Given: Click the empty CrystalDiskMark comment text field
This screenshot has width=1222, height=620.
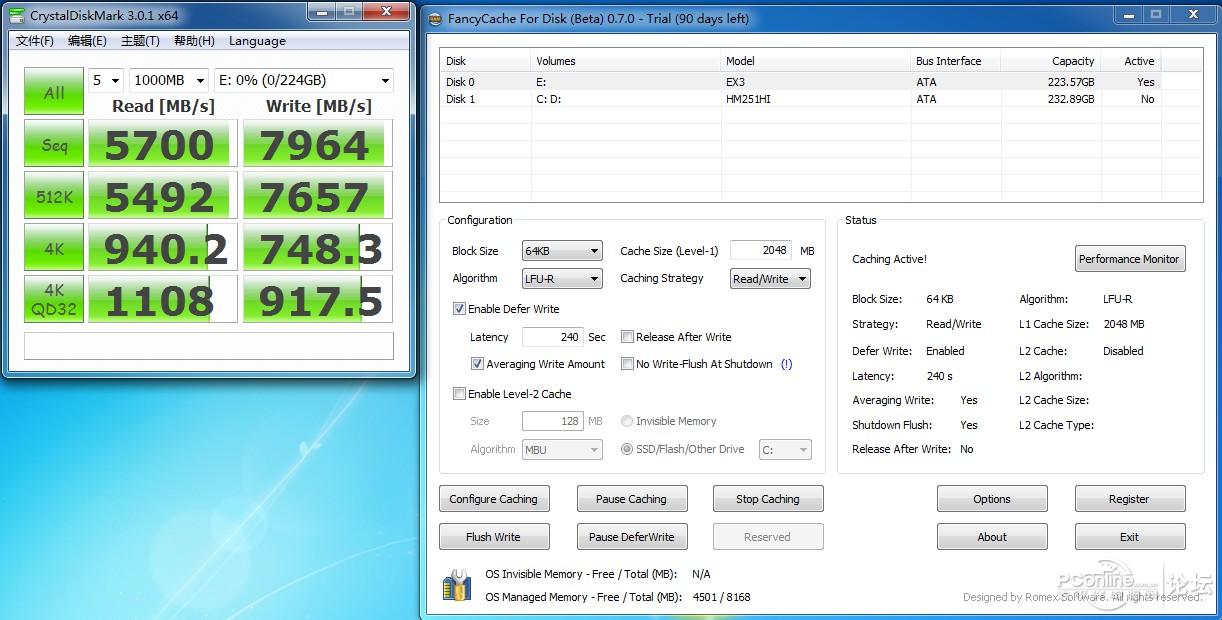Looking at the screenshot, I should 209,346.
